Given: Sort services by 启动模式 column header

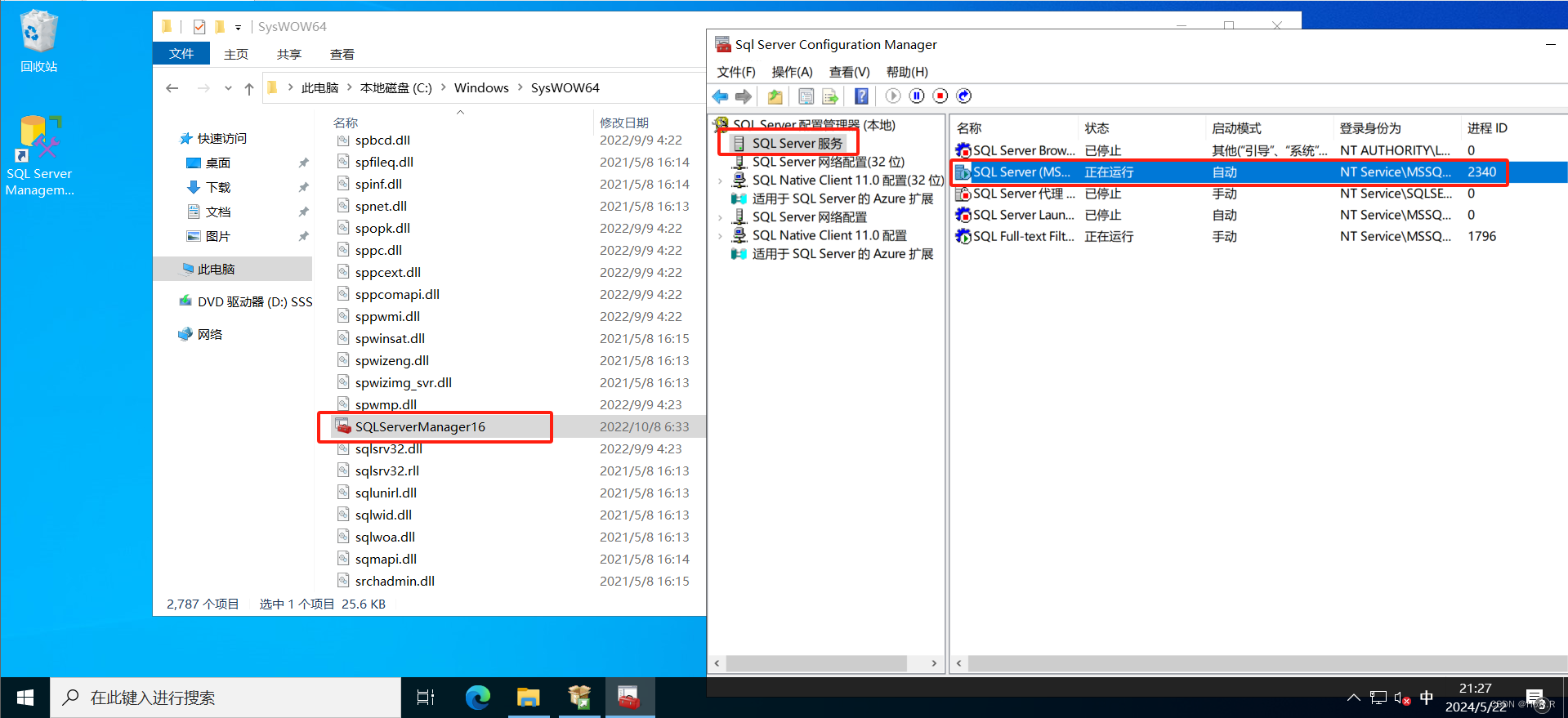Looking at the screenshot, I should [x=1236, y=128].
